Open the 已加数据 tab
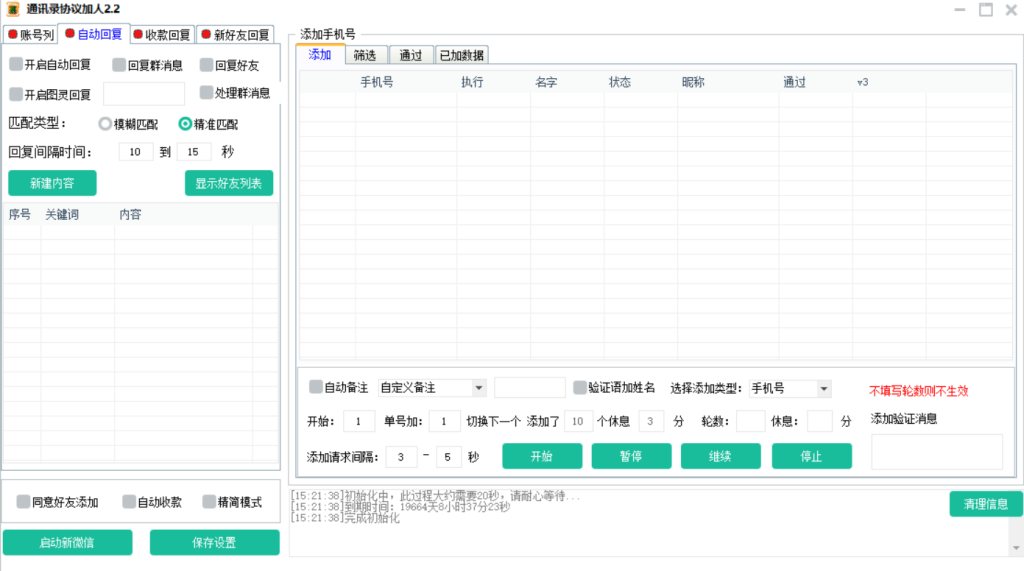This screenshot has height=571, width=1024. [x=462, y=55]
